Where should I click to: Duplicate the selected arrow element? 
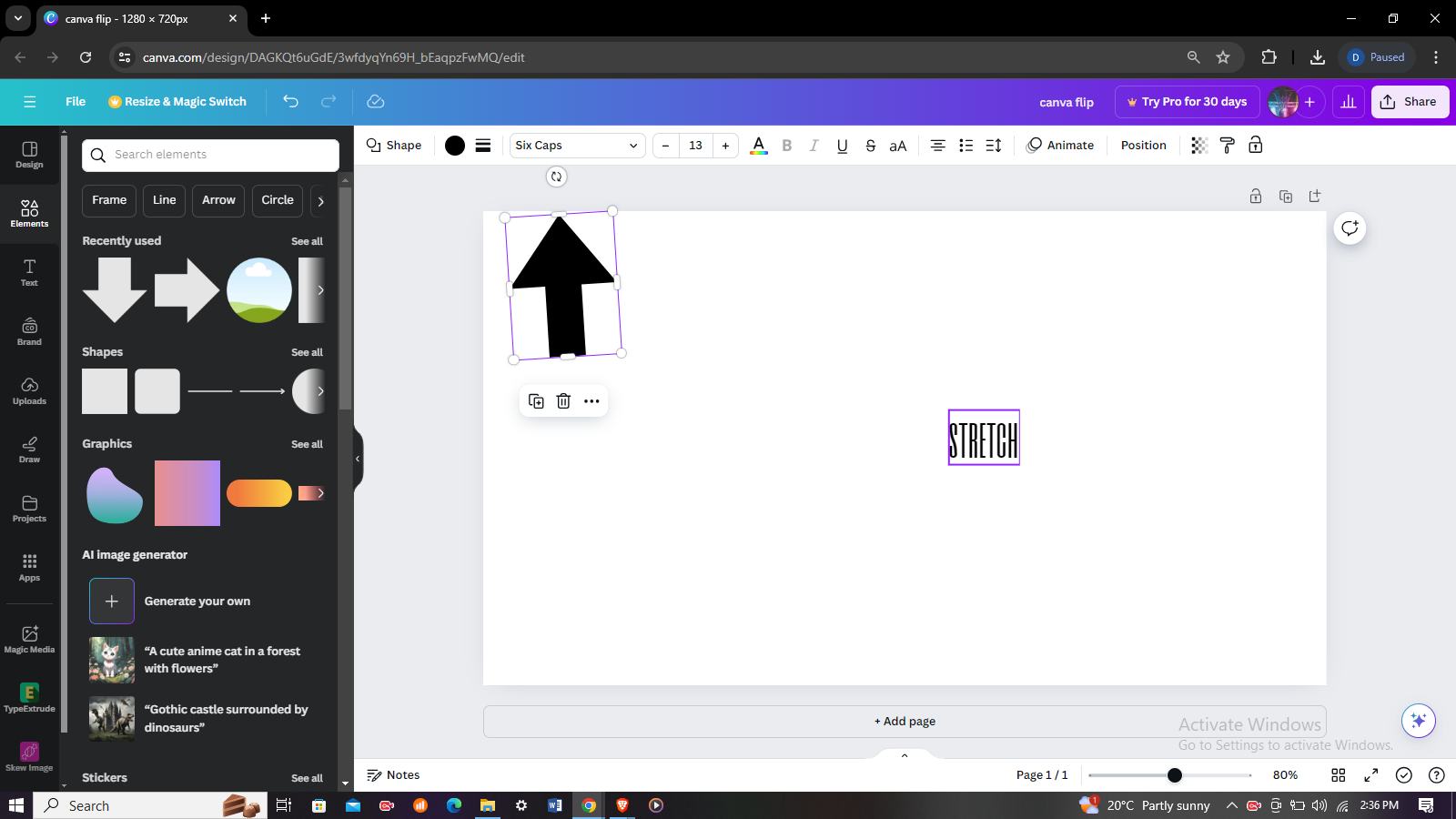pyautogui.click(x=536, y=401)
